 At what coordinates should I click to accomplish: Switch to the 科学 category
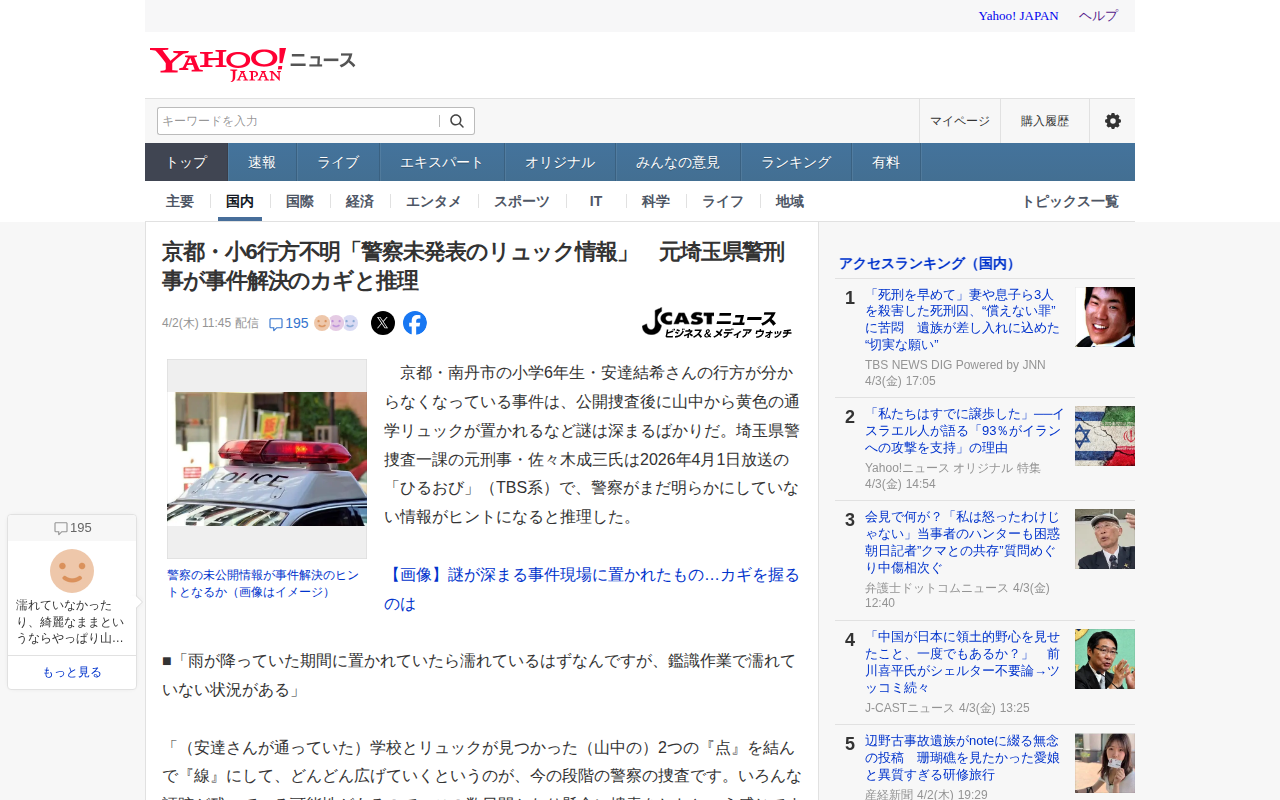656,201
